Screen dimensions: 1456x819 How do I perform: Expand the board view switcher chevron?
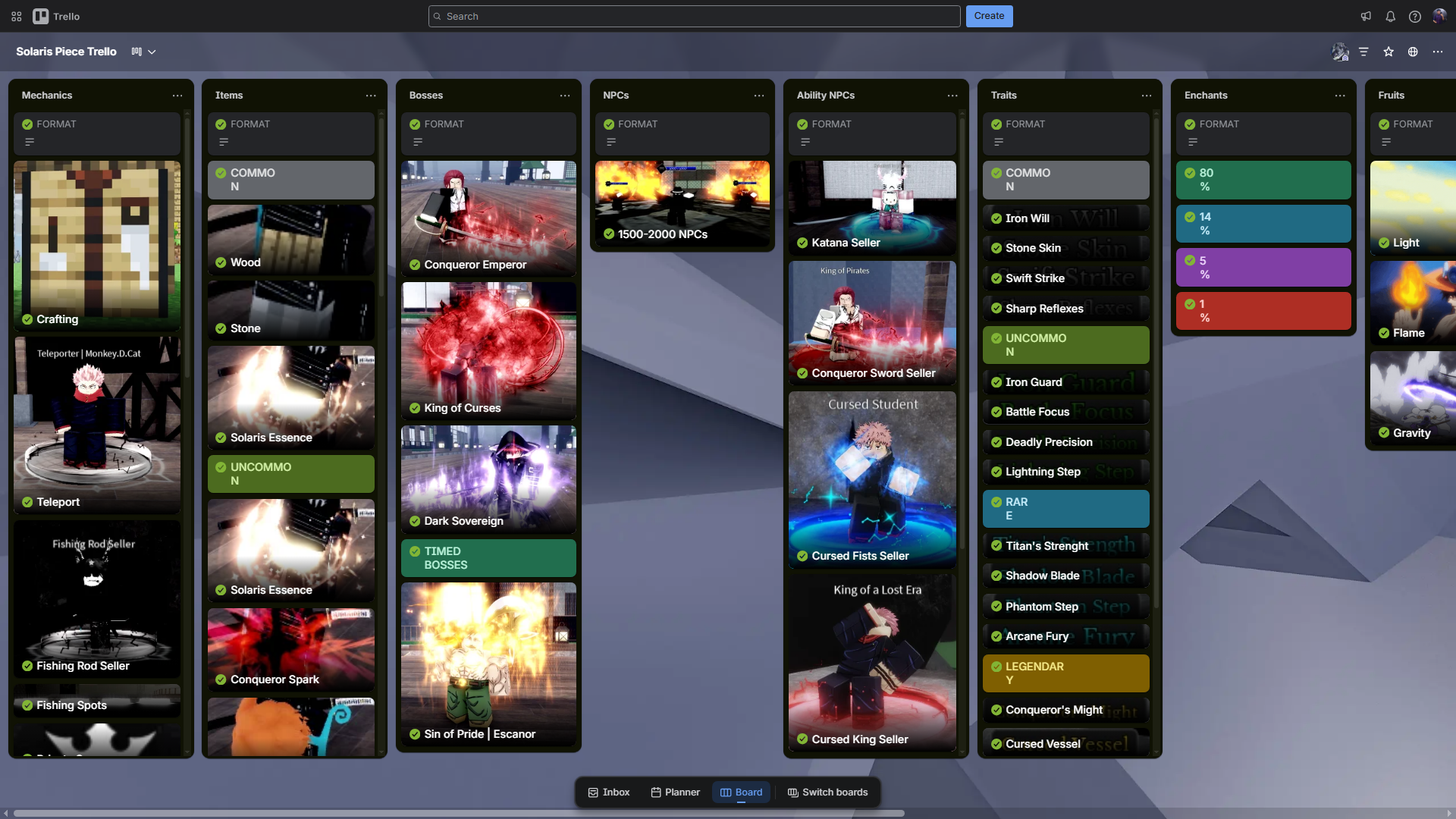152,52
